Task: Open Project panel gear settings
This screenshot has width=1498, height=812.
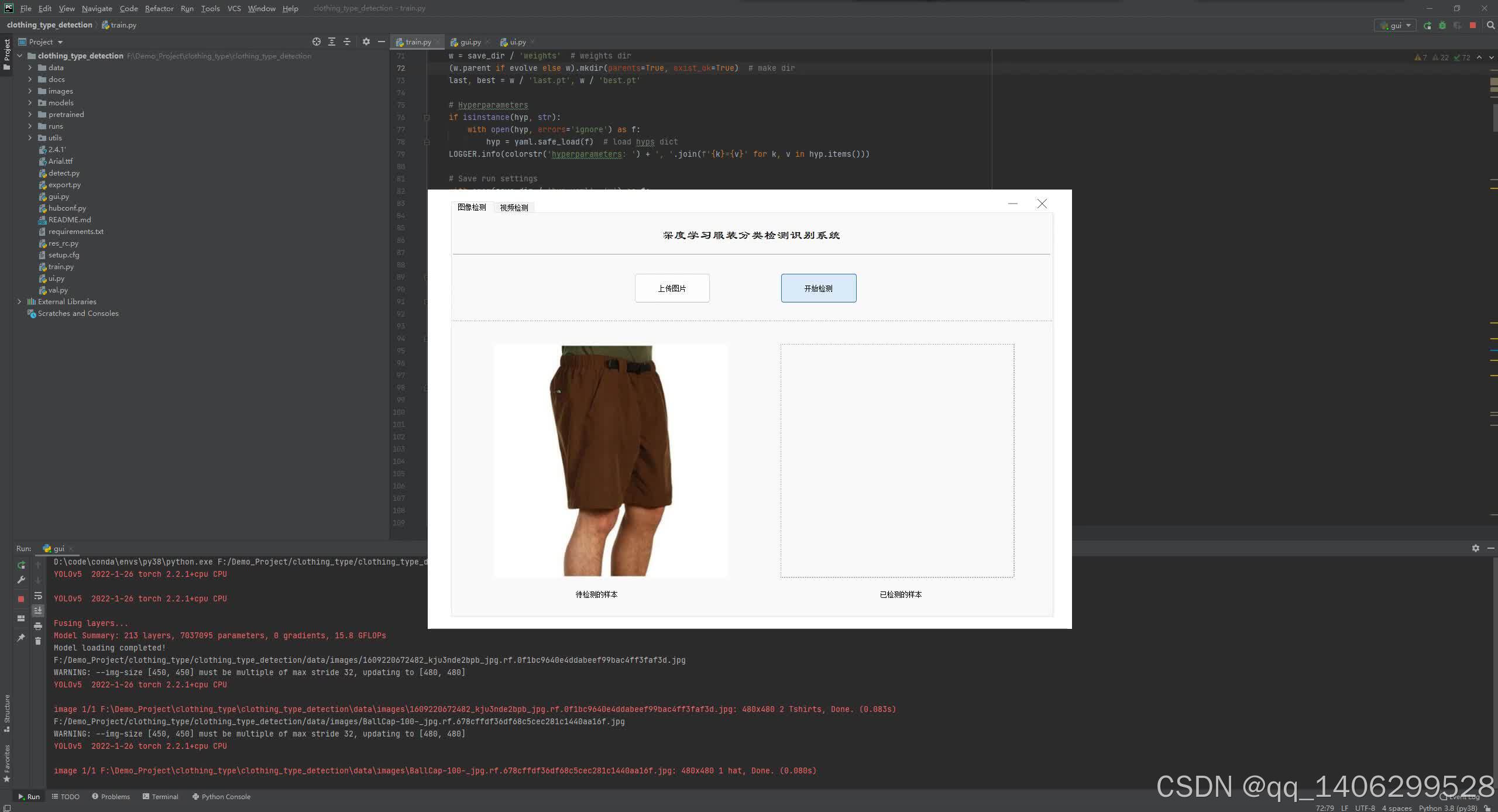Action: pyautogui.click(x=366, y=42)
